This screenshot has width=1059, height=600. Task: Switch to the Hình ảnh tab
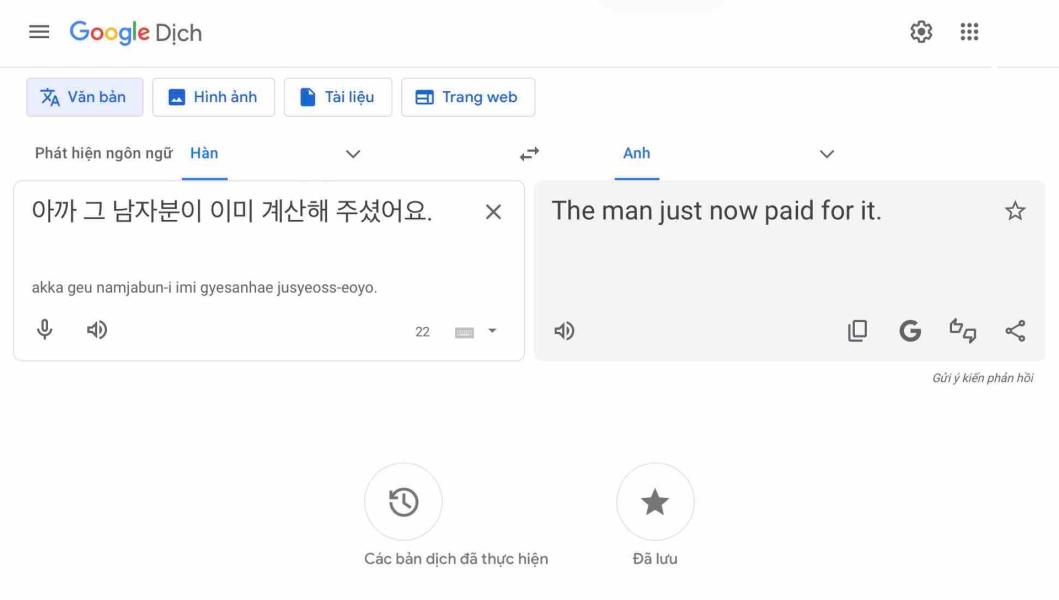(213, 97)
